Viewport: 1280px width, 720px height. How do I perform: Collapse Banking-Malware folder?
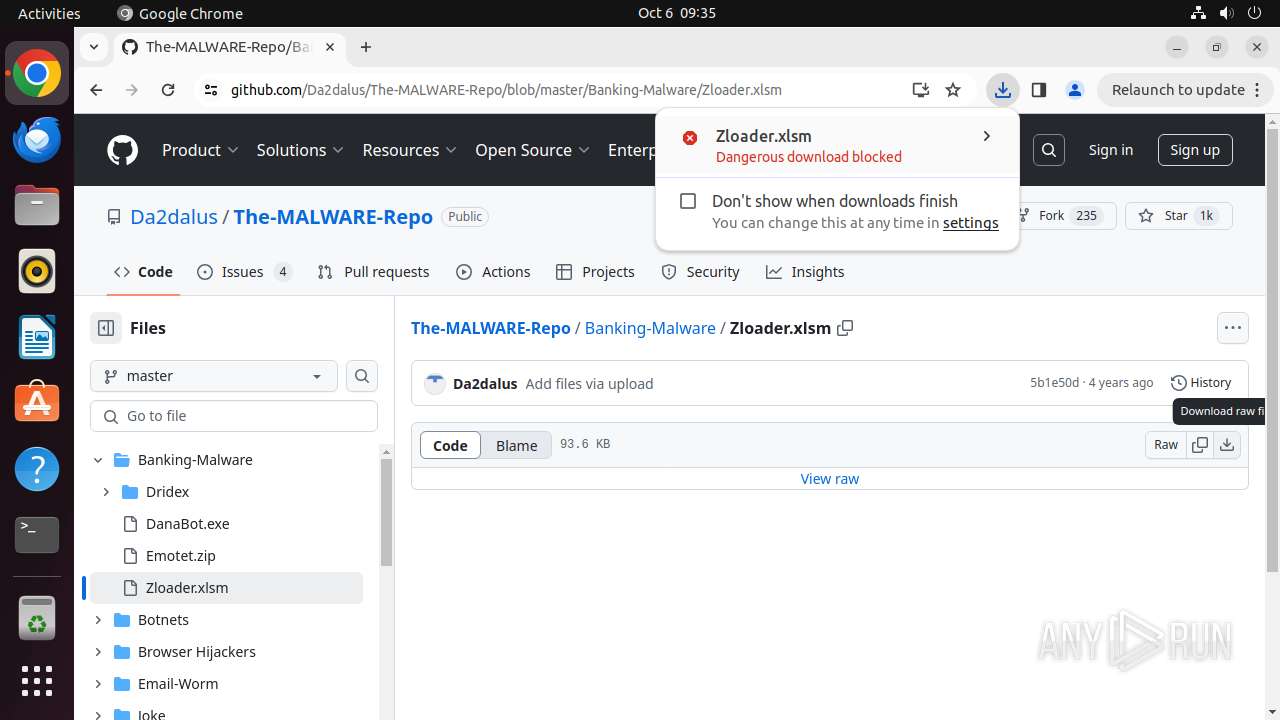[98, 460]
